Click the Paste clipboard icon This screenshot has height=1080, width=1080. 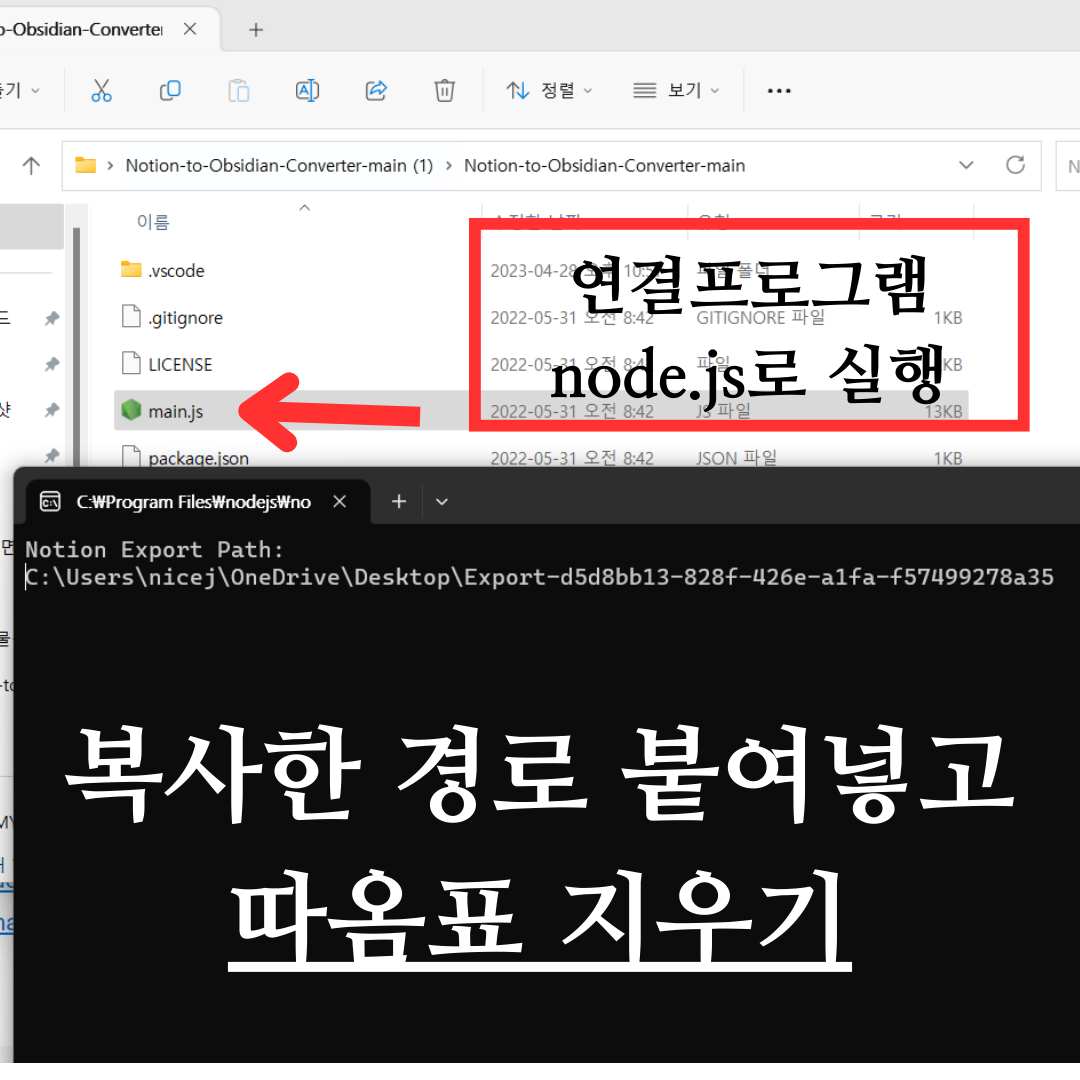[x=238, y=90]
